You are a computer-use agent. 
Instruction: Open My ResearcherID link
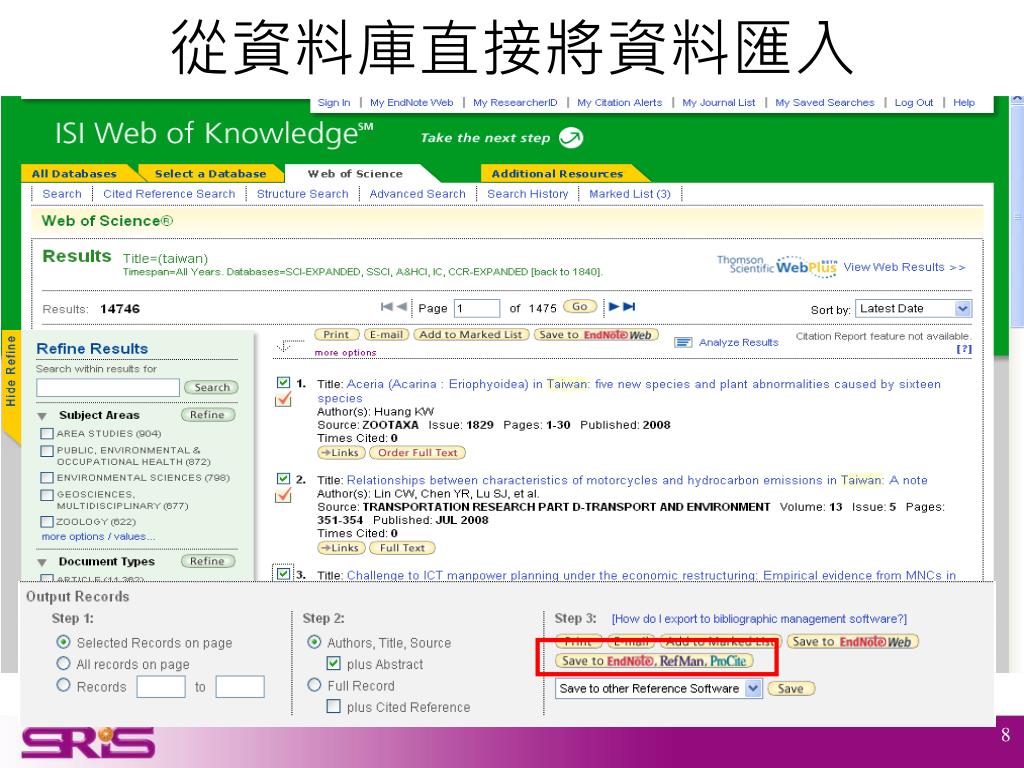515,103
